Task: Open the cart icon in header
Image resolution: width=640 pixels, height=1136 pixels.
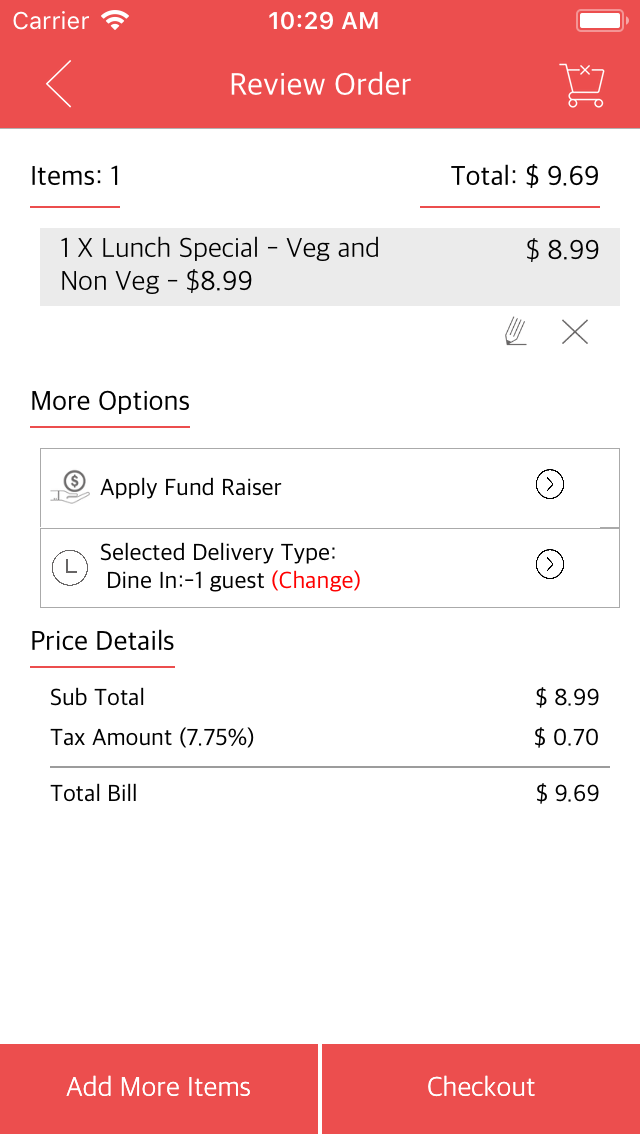Action: point(582,85)
